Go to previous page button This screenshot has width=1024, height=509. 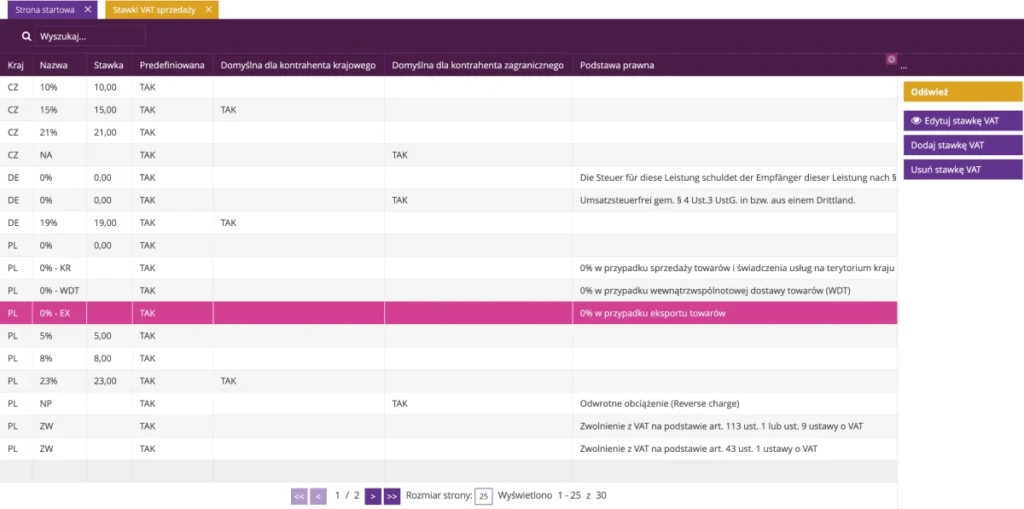[318, 496]
